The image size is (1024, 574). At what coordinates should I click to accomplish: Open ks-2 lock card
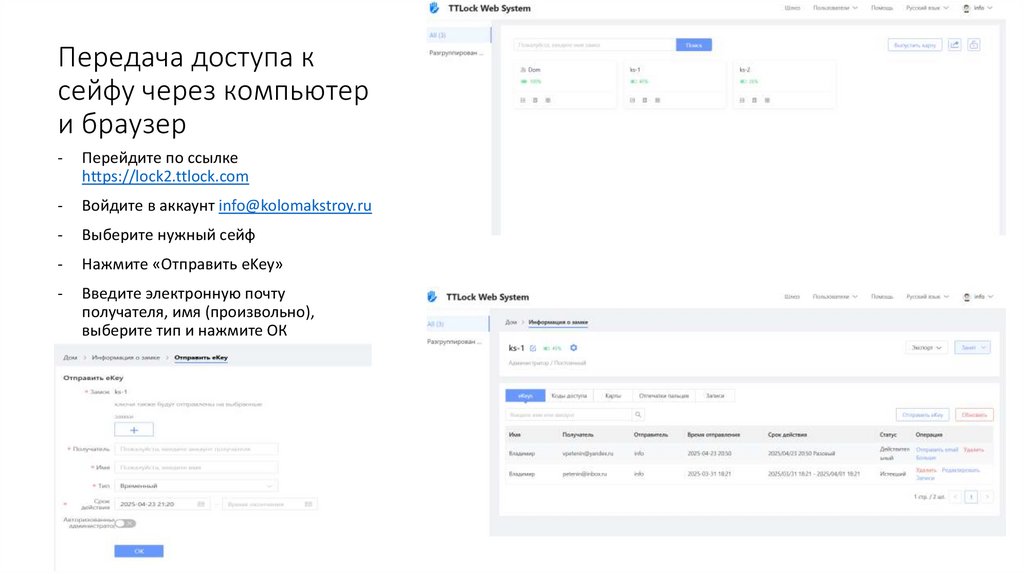click(x=784, y=84)
